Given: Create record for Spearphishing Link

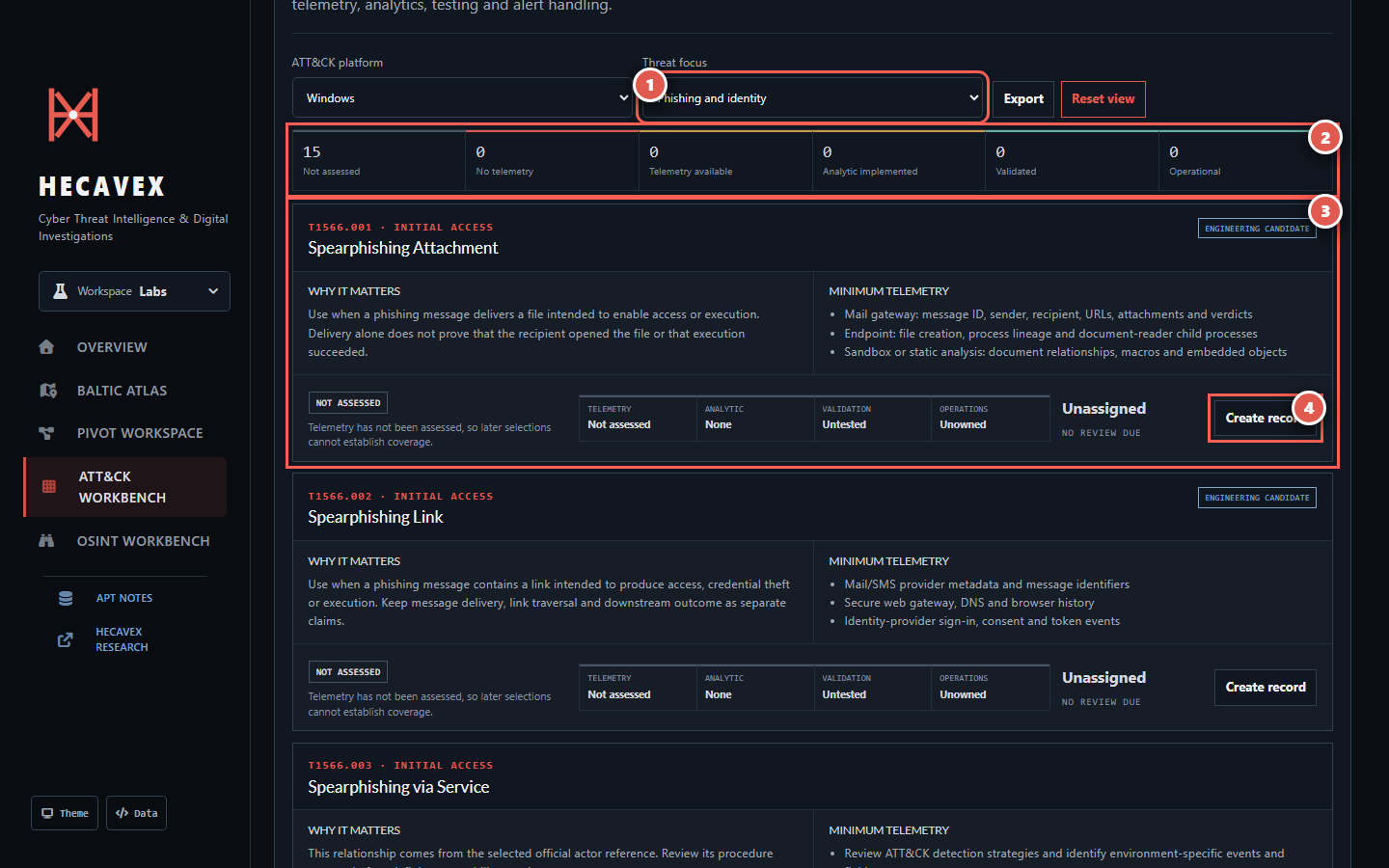Looking at the screenshot, I should pyautogui.click(x=1266, y=687).
